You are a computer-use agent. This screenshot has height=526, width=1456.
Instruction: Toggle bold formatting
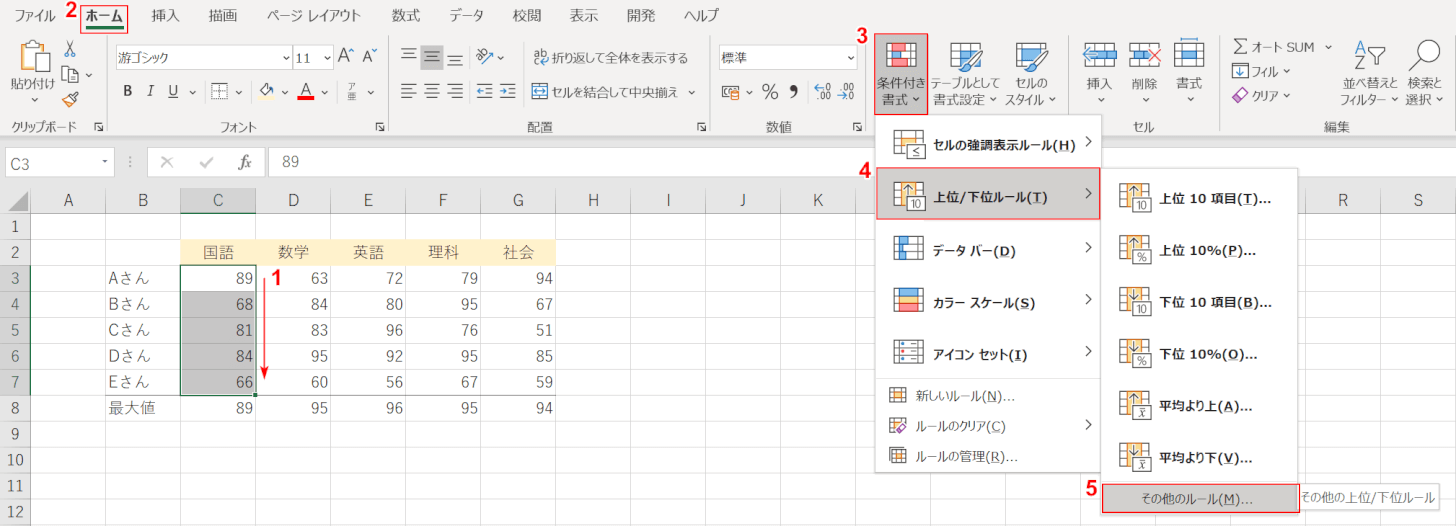[x=128, y=91]
